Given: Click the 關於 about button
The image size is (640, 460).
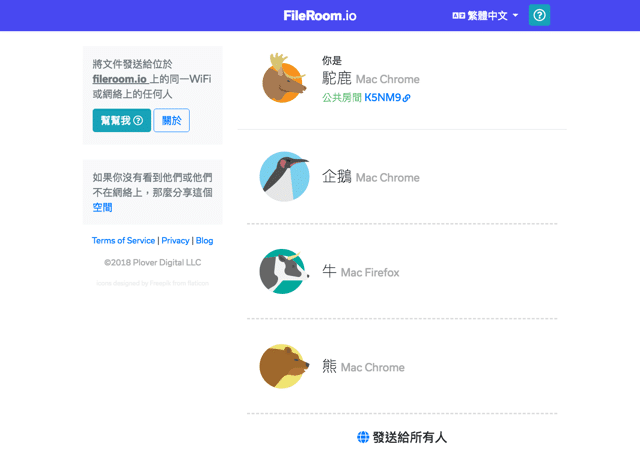Looking at the screenshot, I should (171, 120).
